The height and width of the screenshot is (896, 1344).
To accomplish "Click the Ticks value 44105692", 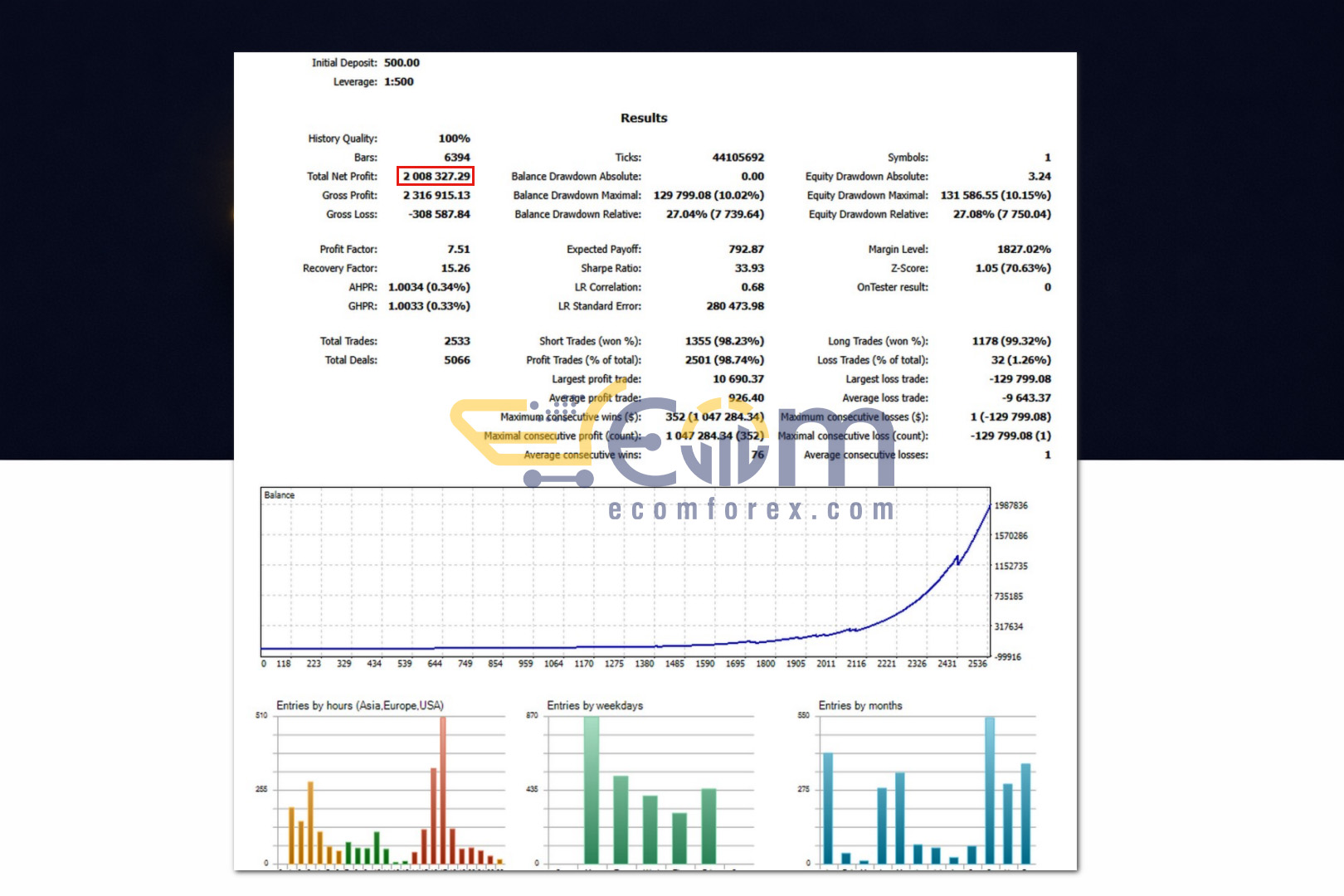I will (738, 158).
